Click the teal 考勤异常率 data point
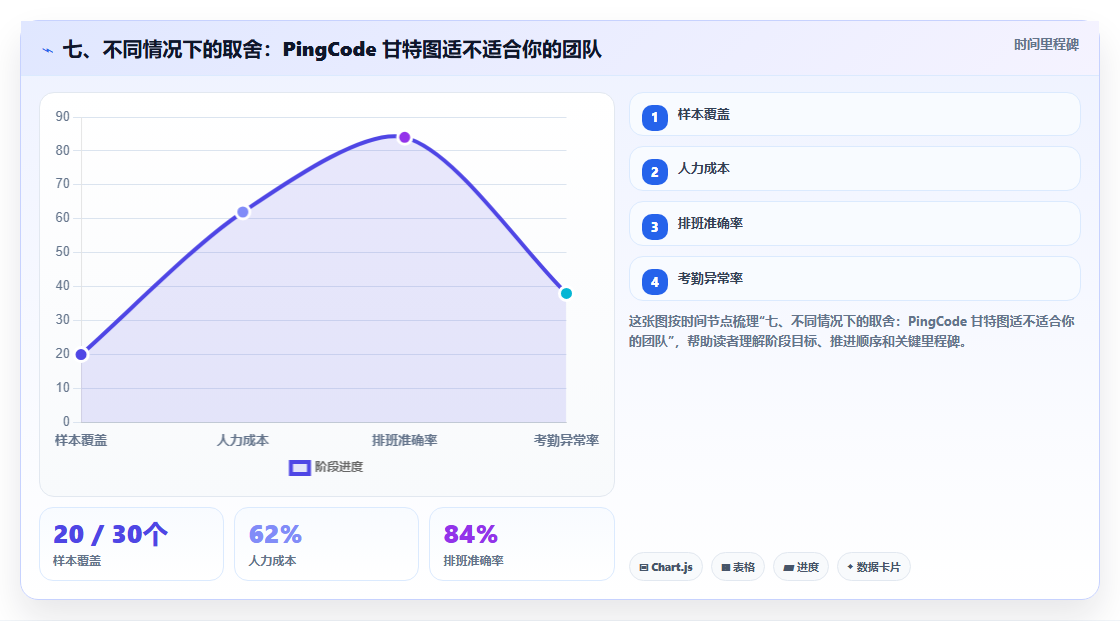 click(566, 294)
